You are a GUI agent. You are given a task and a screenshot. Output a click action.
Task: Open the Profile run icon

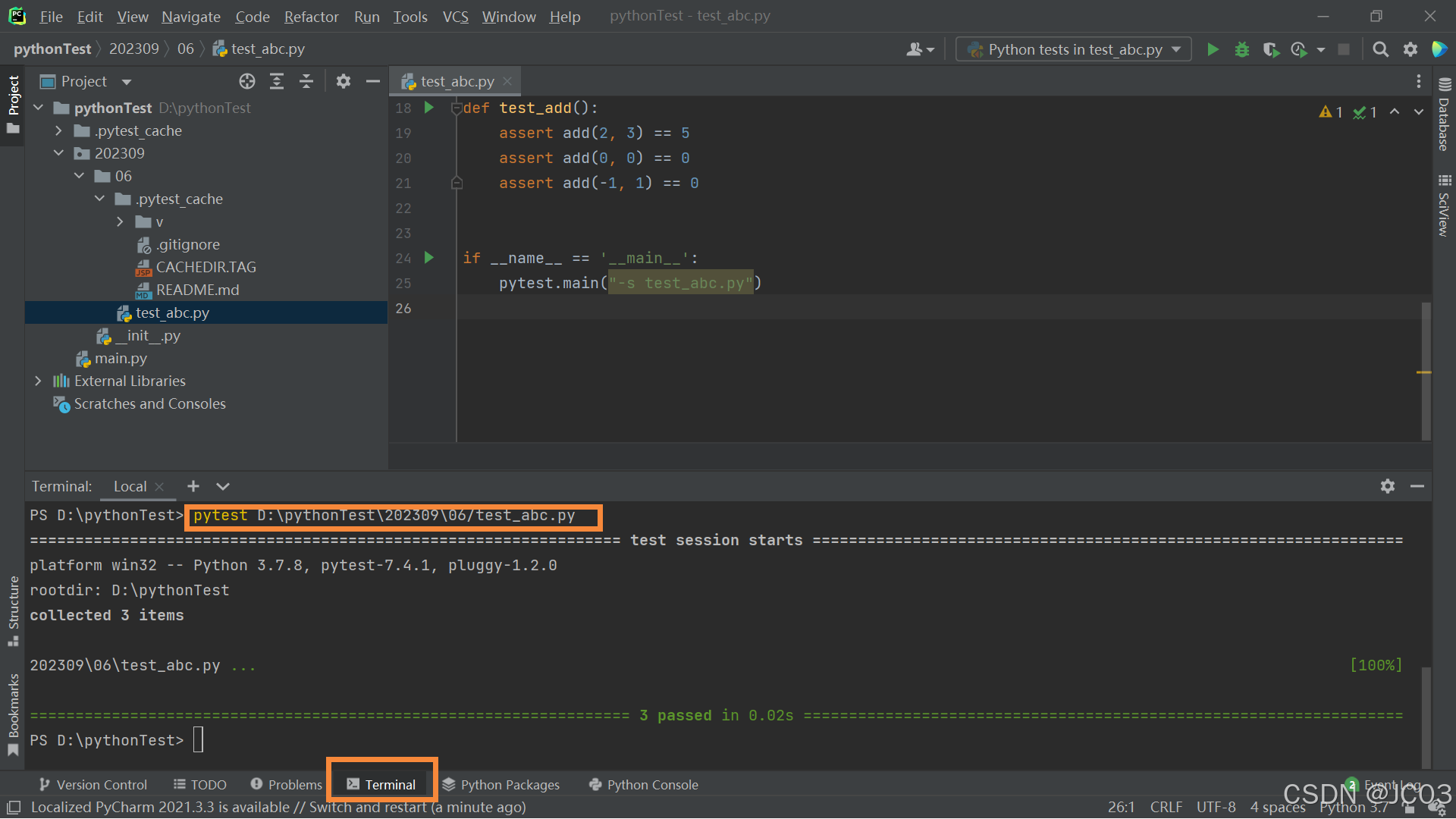(1299, 49)
